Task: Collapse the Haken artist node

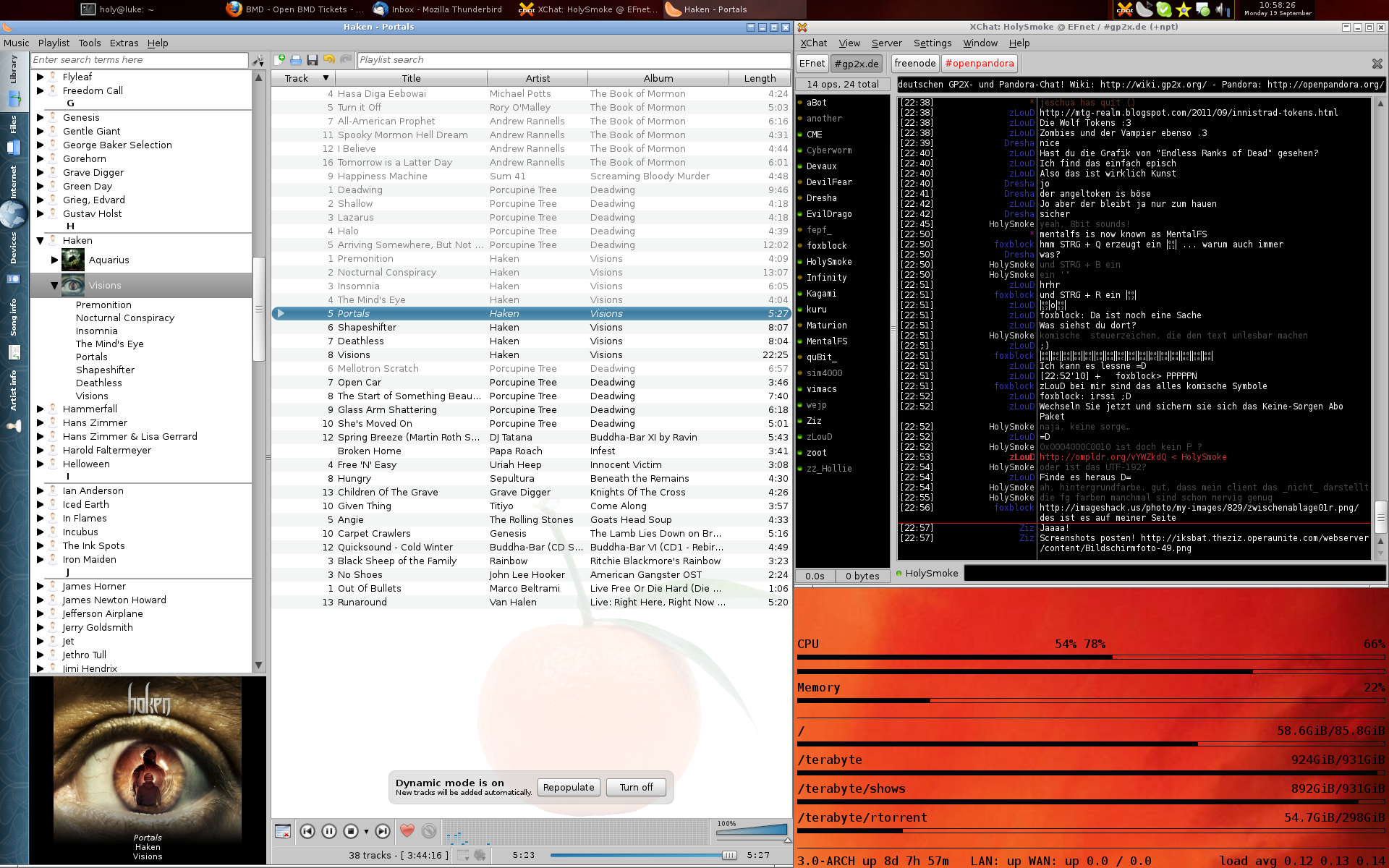Action: [41, 240]
